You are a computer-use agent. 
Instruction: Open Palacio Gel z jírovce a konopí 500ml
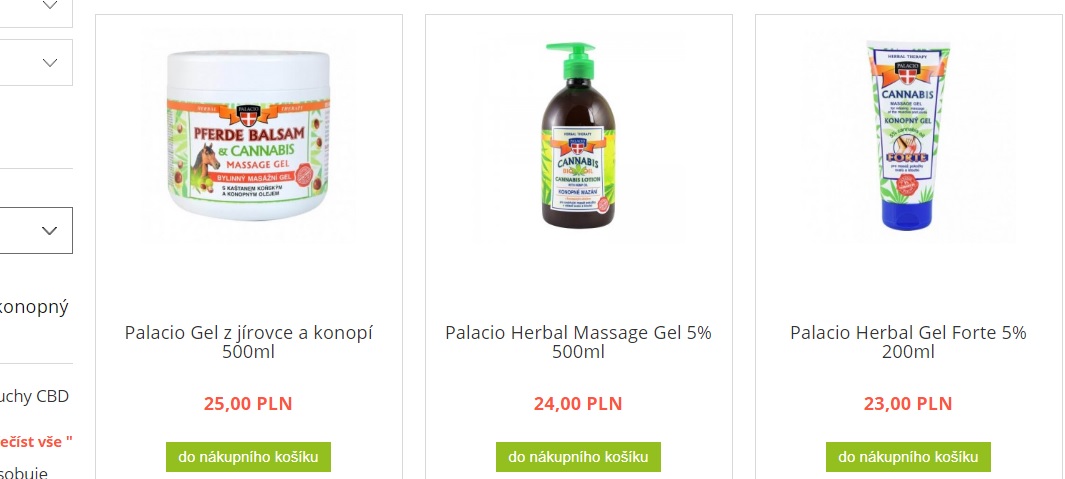249,342
